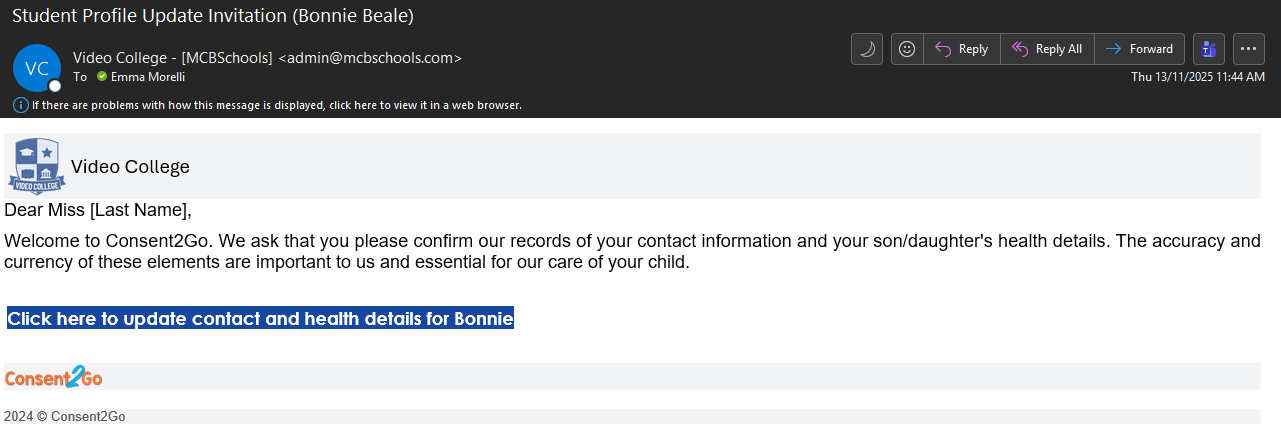Forward the Student Profile Update email

pos(1140,49)
